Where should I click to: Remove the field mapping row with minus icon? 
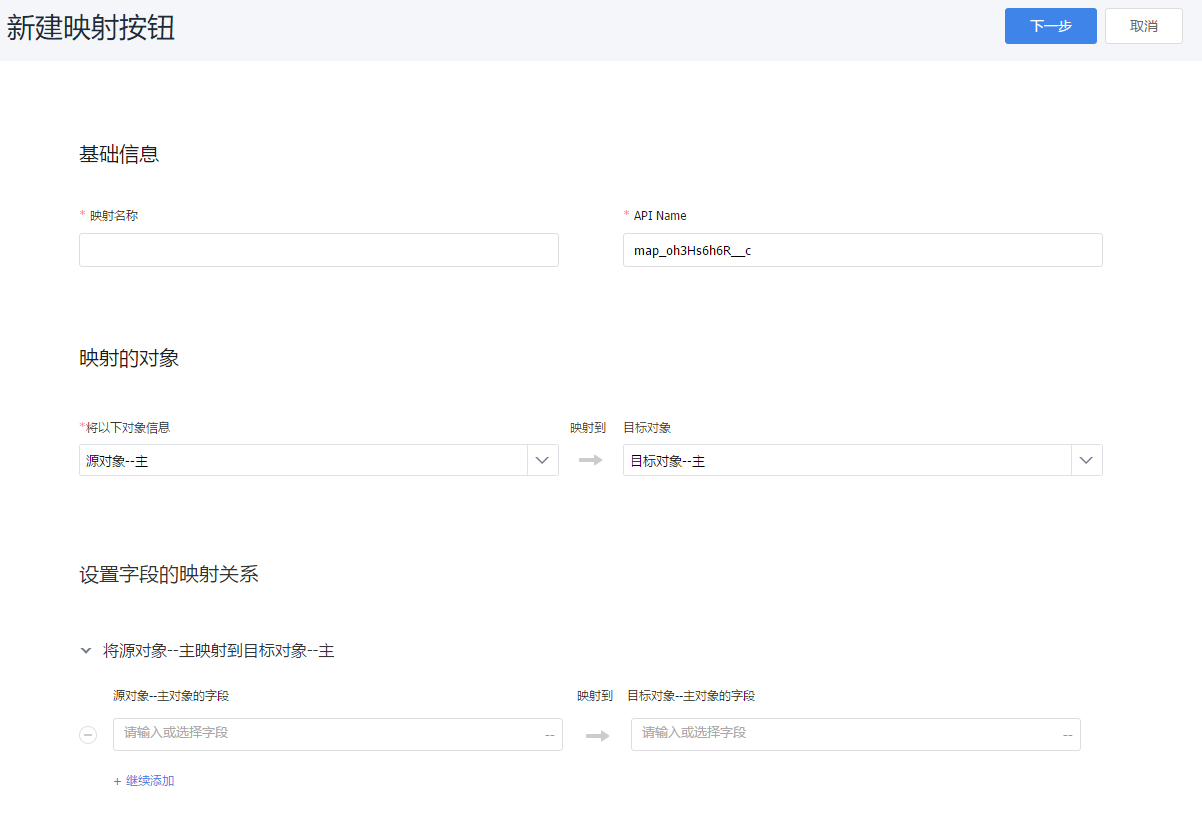coord(88,735)
